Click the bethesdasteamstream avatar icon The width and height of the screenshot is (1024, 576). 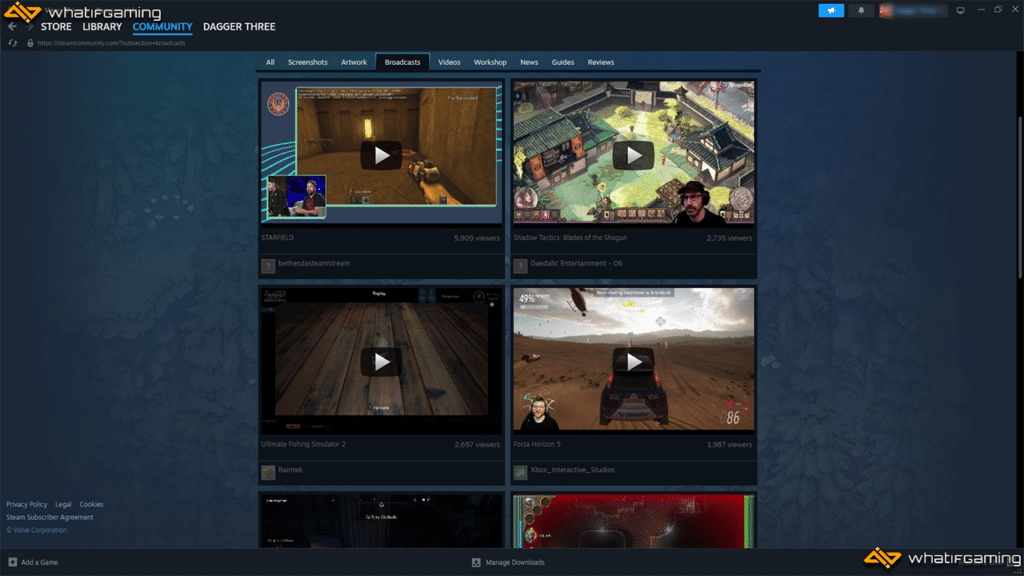tap(268, 266)
